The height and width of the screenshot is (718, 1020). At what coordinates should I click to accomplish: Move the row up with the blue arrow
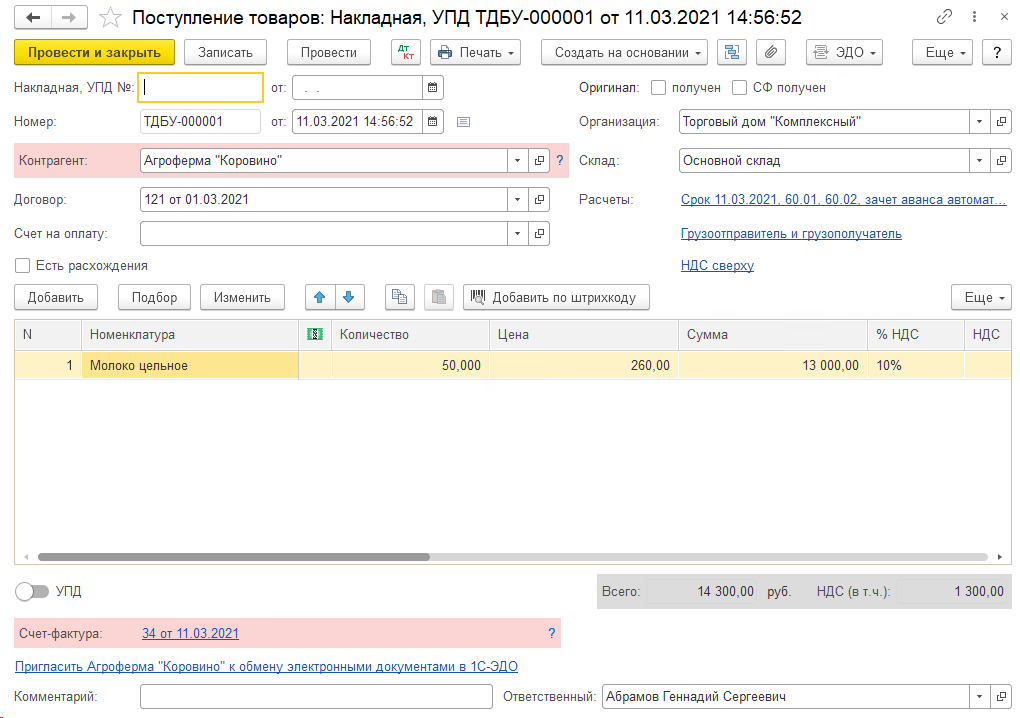(x=320, y=297)
